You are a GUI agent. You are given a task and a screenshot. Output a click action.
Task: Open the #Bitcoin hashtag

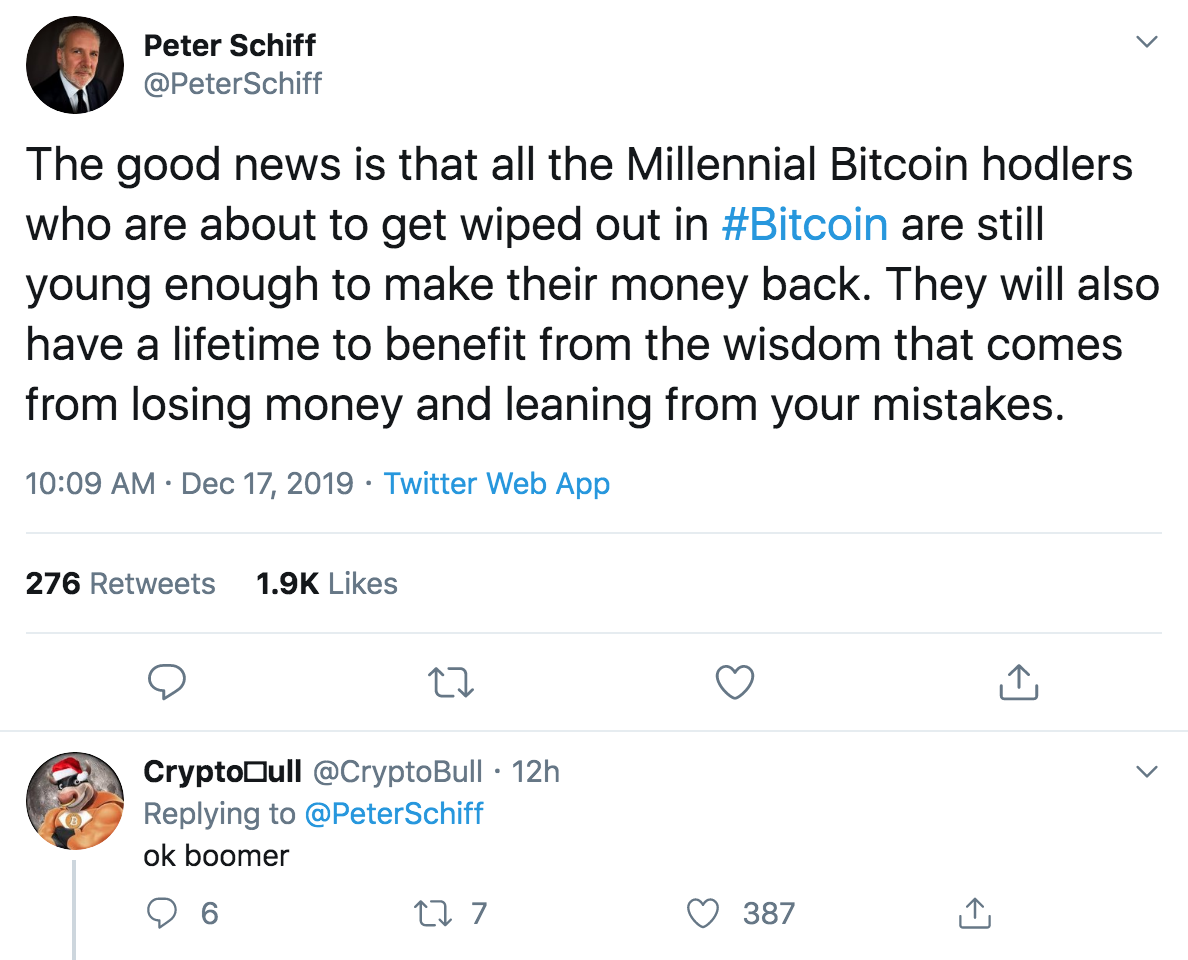(804, 223)
